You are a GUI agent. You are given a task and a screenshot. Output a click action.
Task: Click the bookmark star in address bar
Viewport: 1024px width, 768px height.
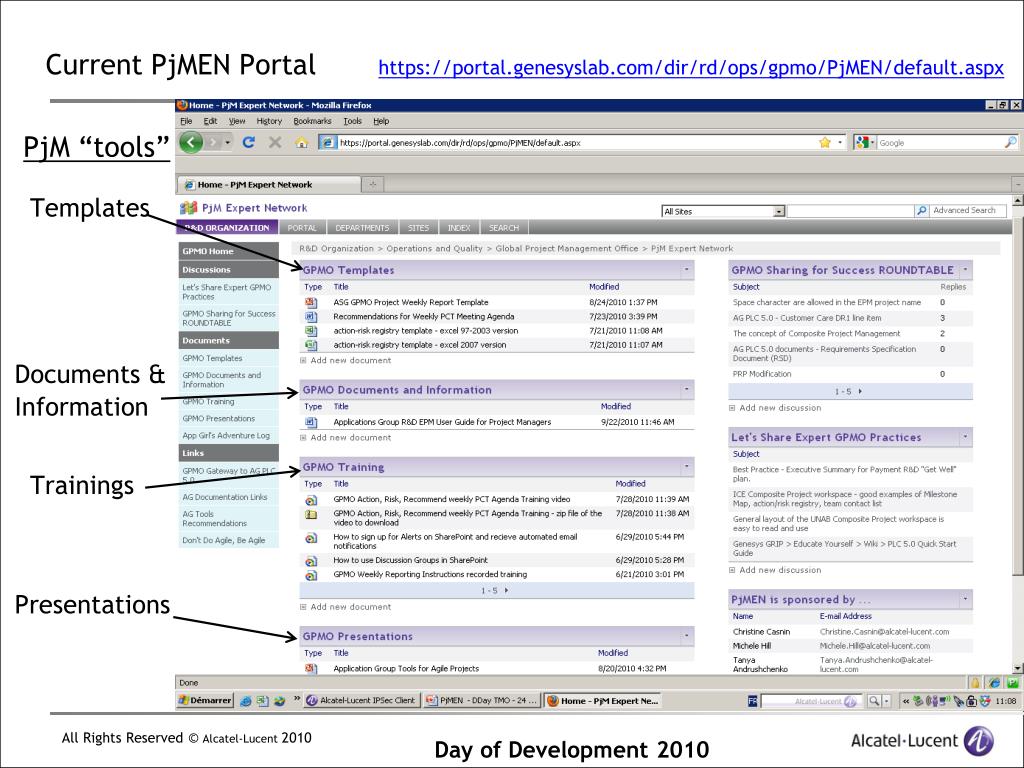[825, 142]
